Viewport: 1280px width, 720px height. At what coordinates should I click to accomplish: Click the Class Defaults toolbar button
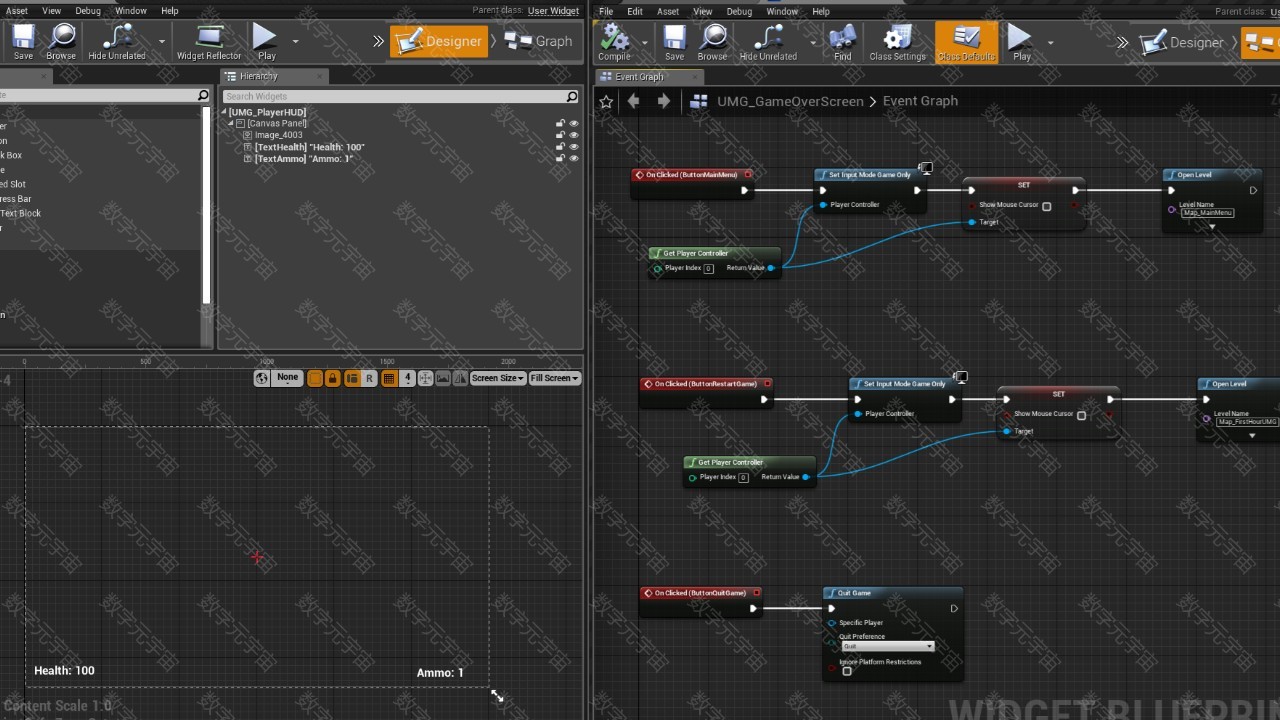(965, 42)
